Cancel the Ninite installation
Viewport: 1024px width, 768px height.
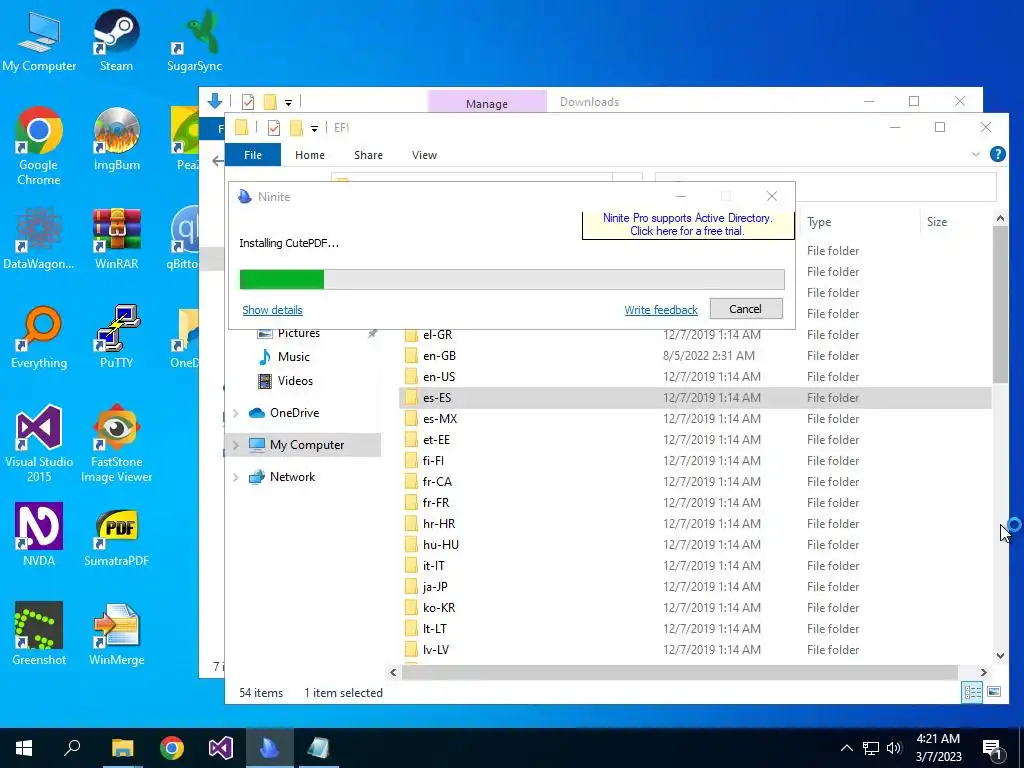tap(746, 309)
